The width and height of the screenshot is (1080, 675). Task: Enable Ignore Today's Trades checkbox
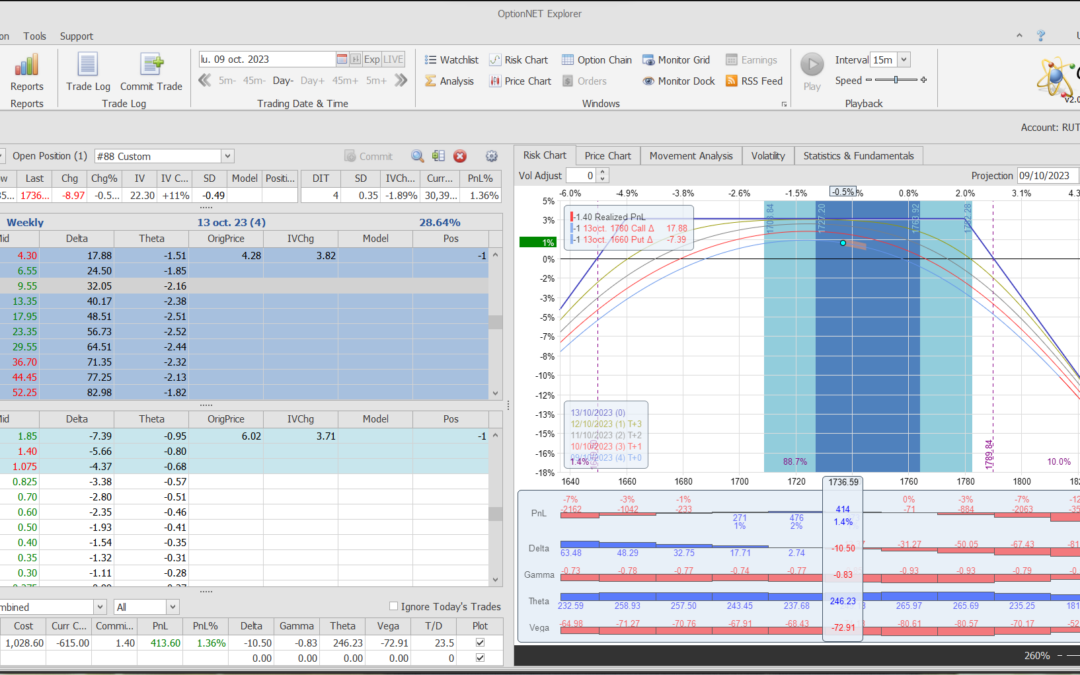pyautogui.click(x=394, y=607)
